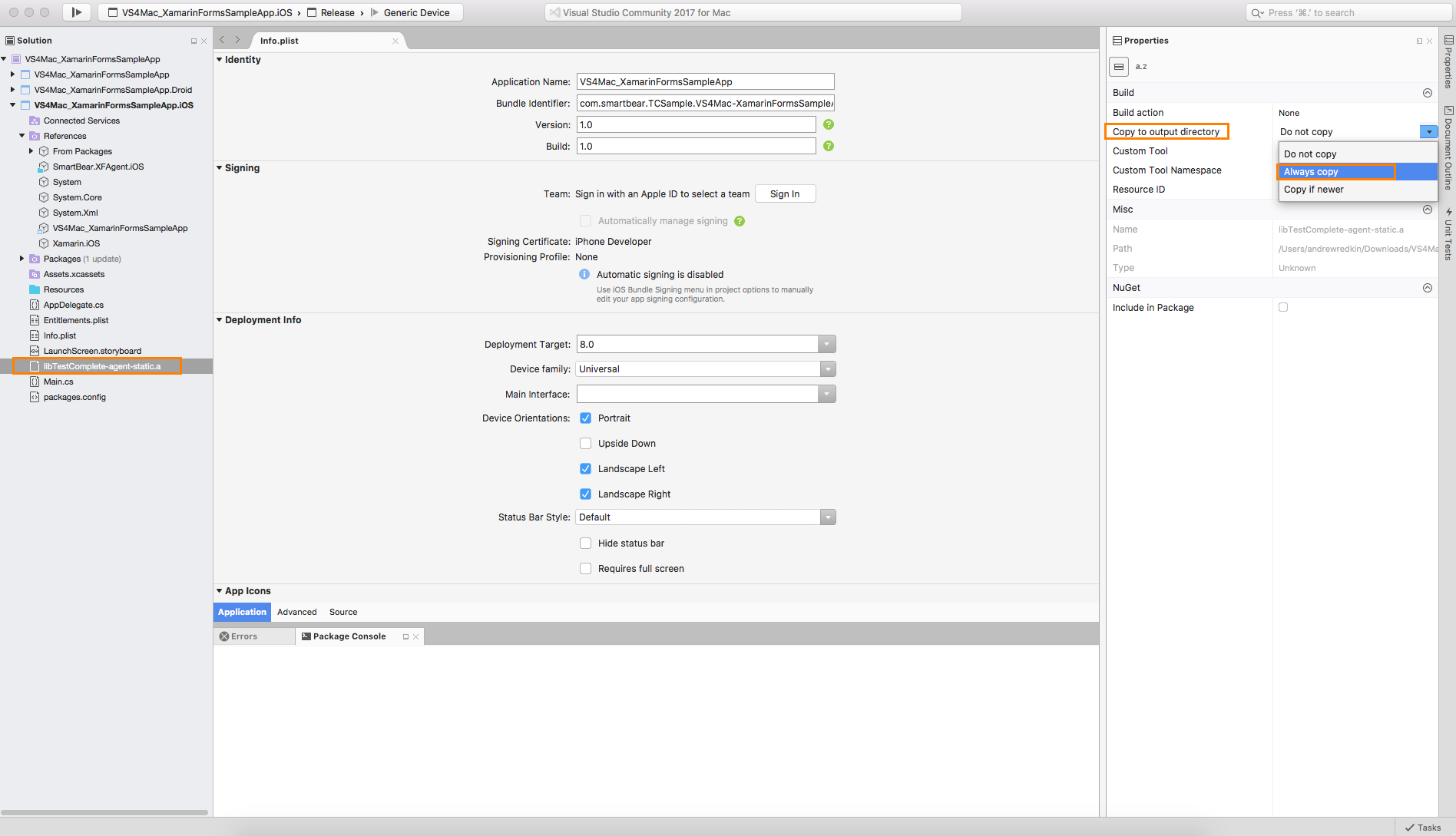Run the app with the play button
1456x836 pixels.
click(x=76, y=12)
